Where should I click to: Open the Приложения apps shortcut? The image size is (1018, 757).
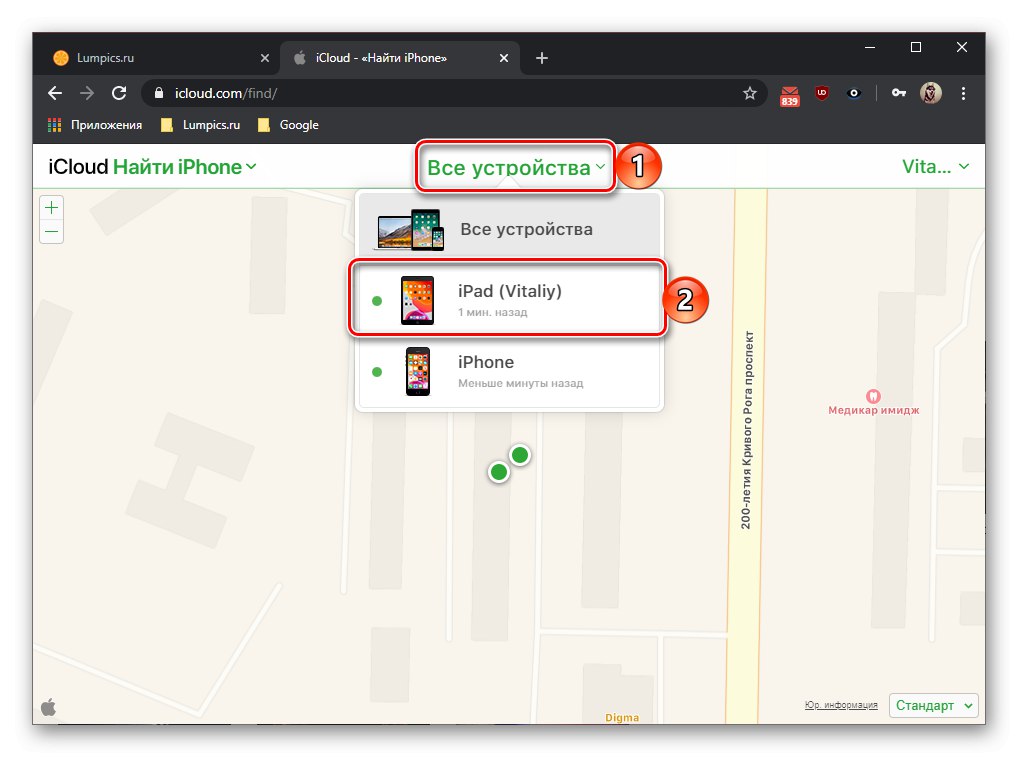95,125
